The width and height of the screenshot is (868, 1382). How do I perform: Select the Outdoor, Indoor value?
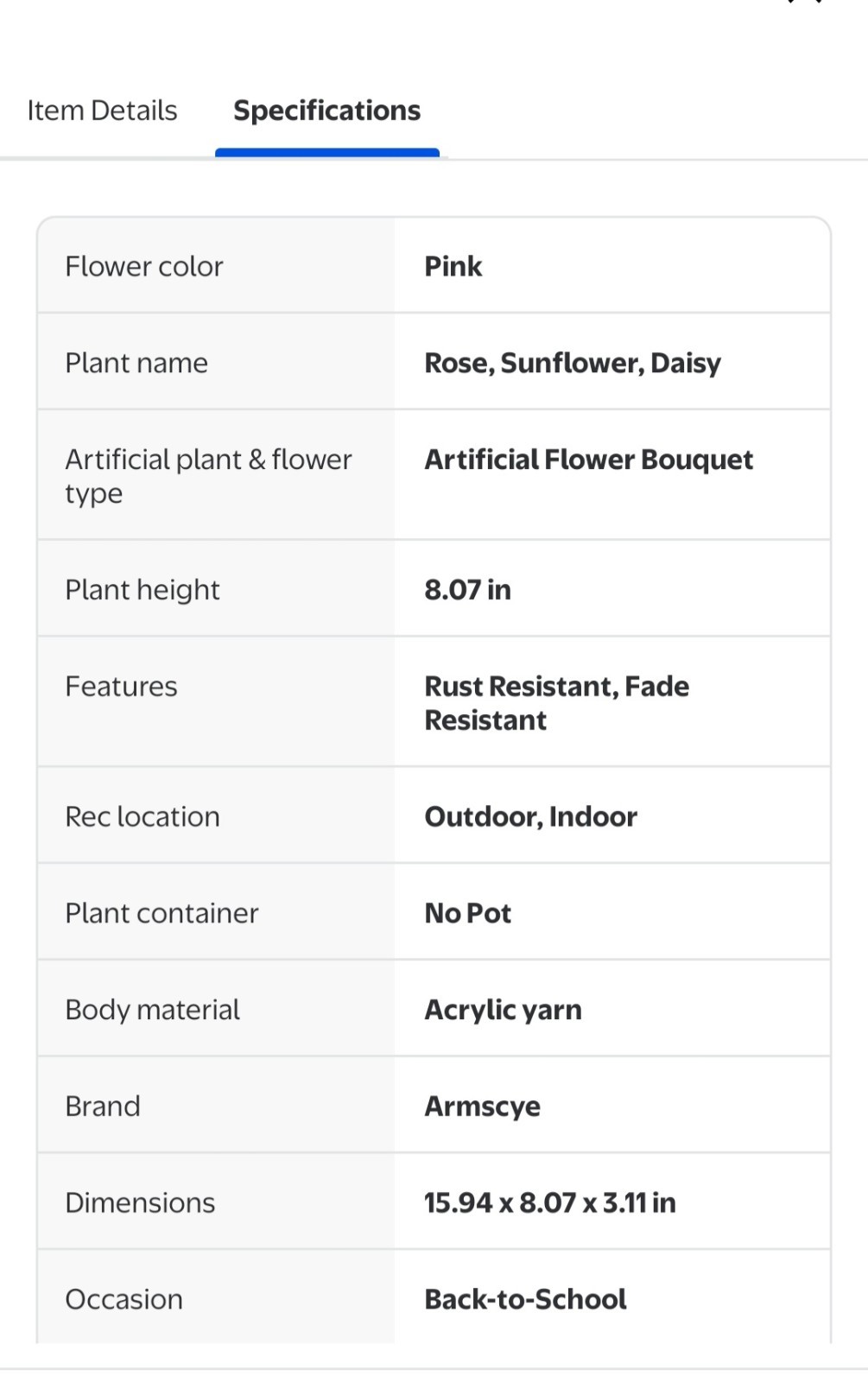point(531,816)
